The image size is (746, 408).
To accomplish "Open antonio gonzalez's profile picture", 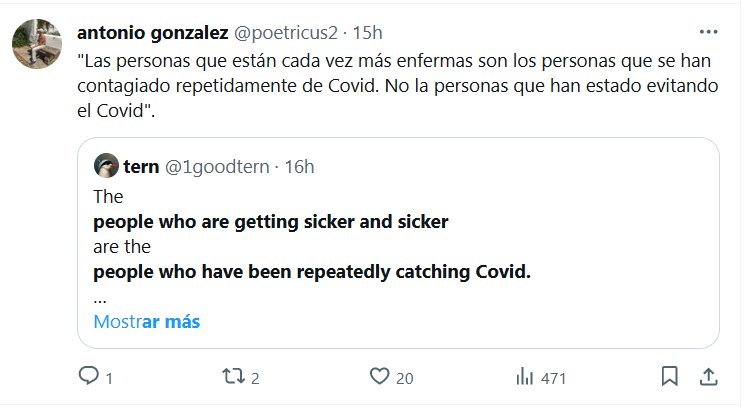I will [x=34, y=42].
